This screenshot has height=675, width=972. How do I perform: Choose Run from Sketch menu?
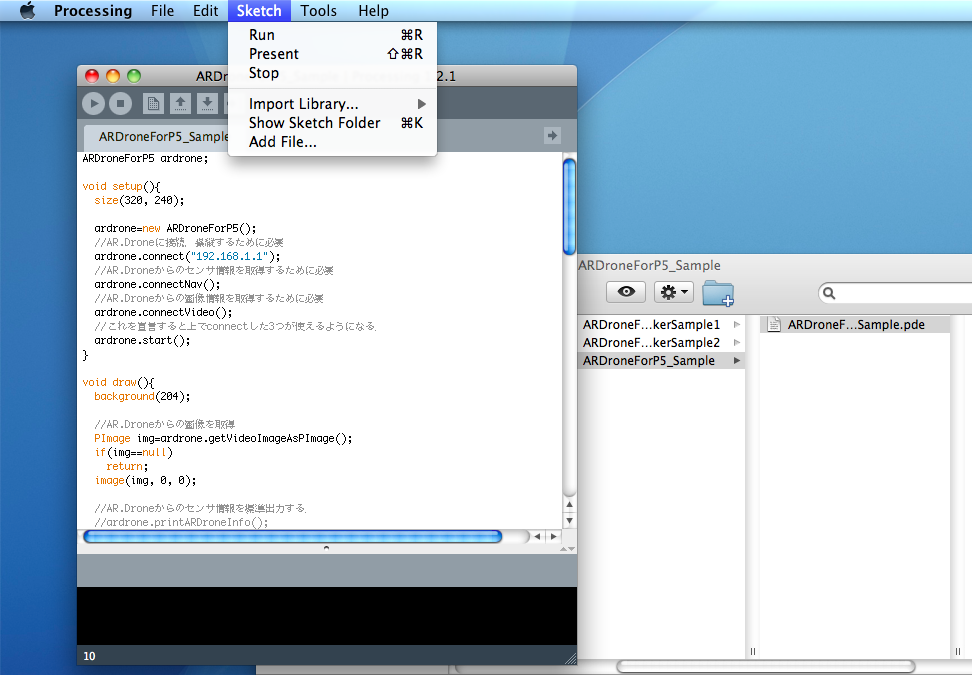[333, 35]
